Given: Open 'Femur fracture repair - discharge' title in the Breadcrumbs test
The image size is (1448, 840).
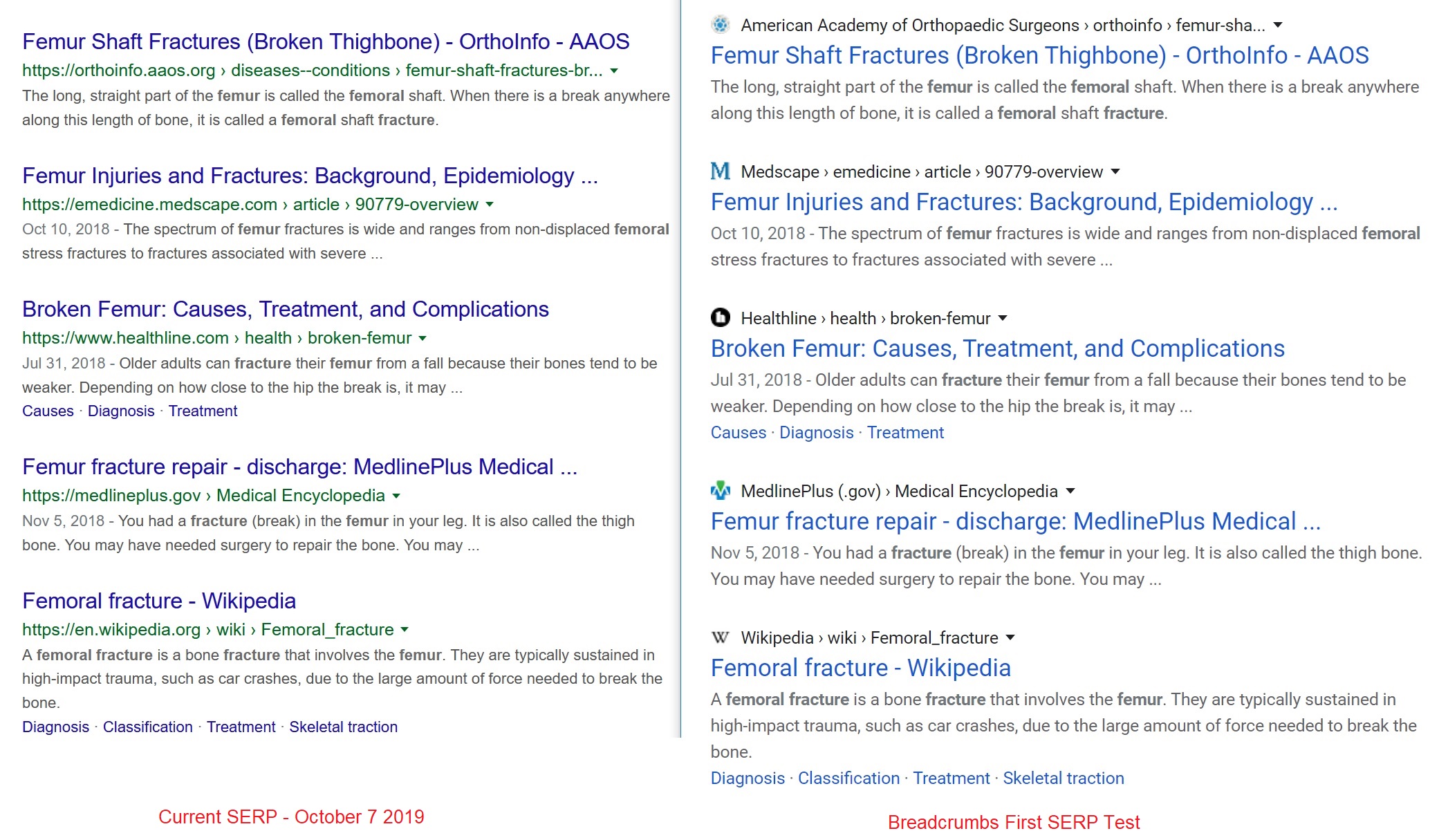Looking at the screenshot, I should click(1016, 521).
